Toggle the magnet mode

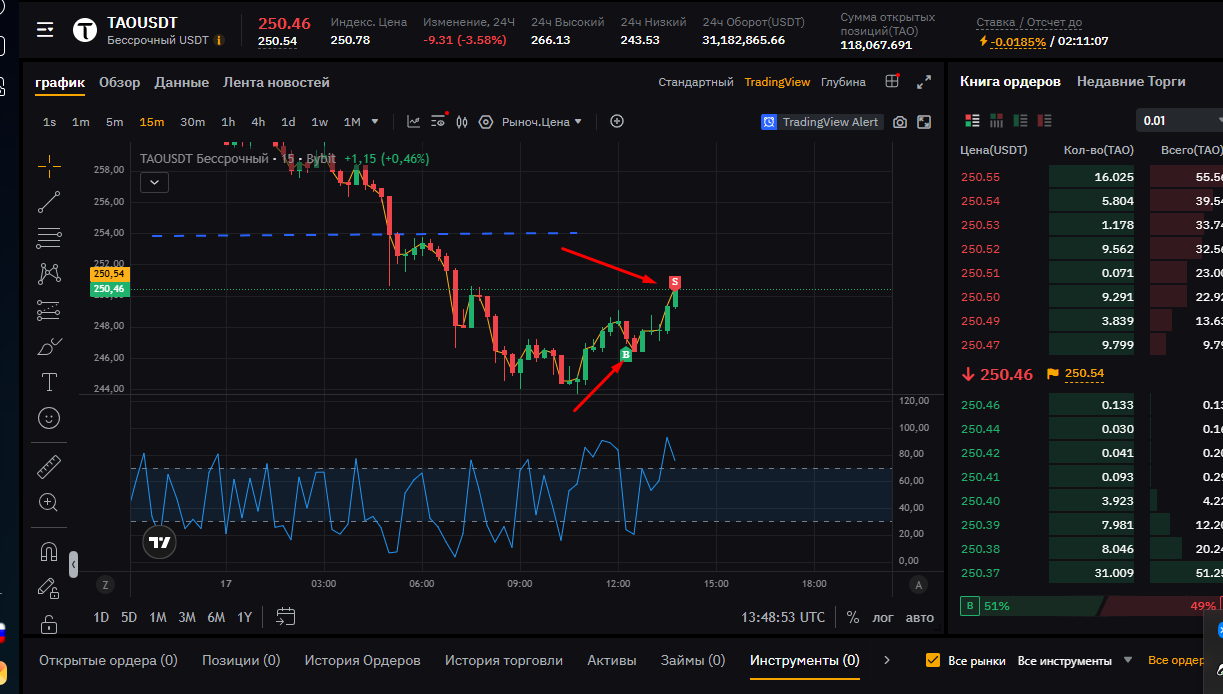pyautogui.click(x=48, y=551)
